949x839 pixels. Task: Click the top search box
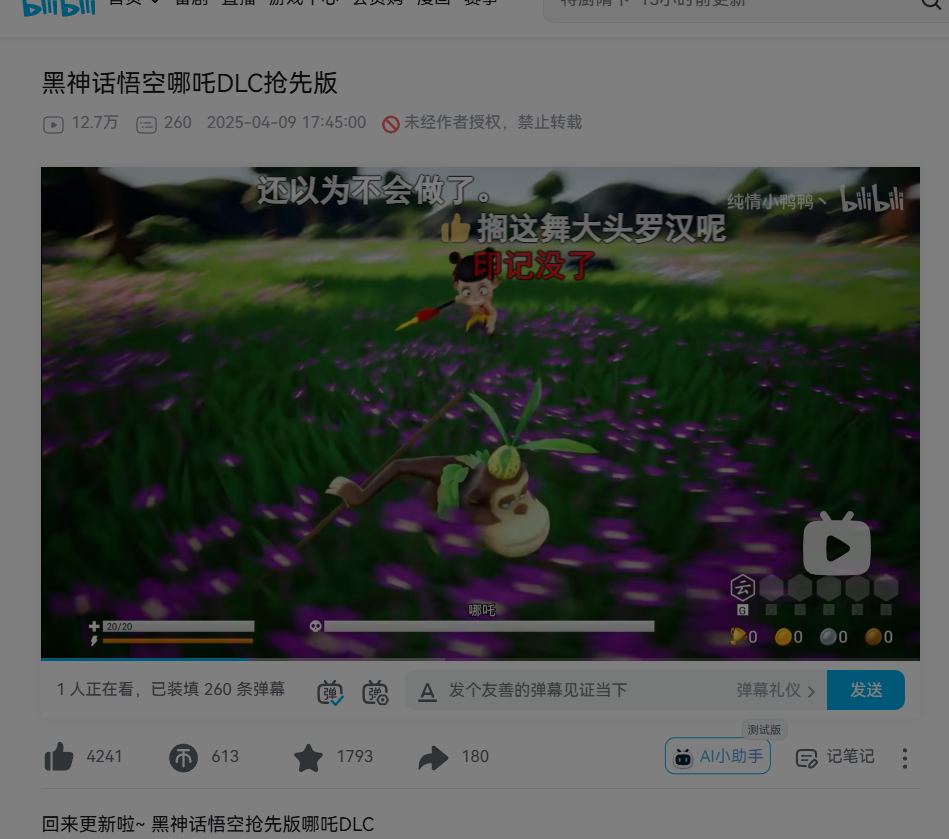click(746, 9)
